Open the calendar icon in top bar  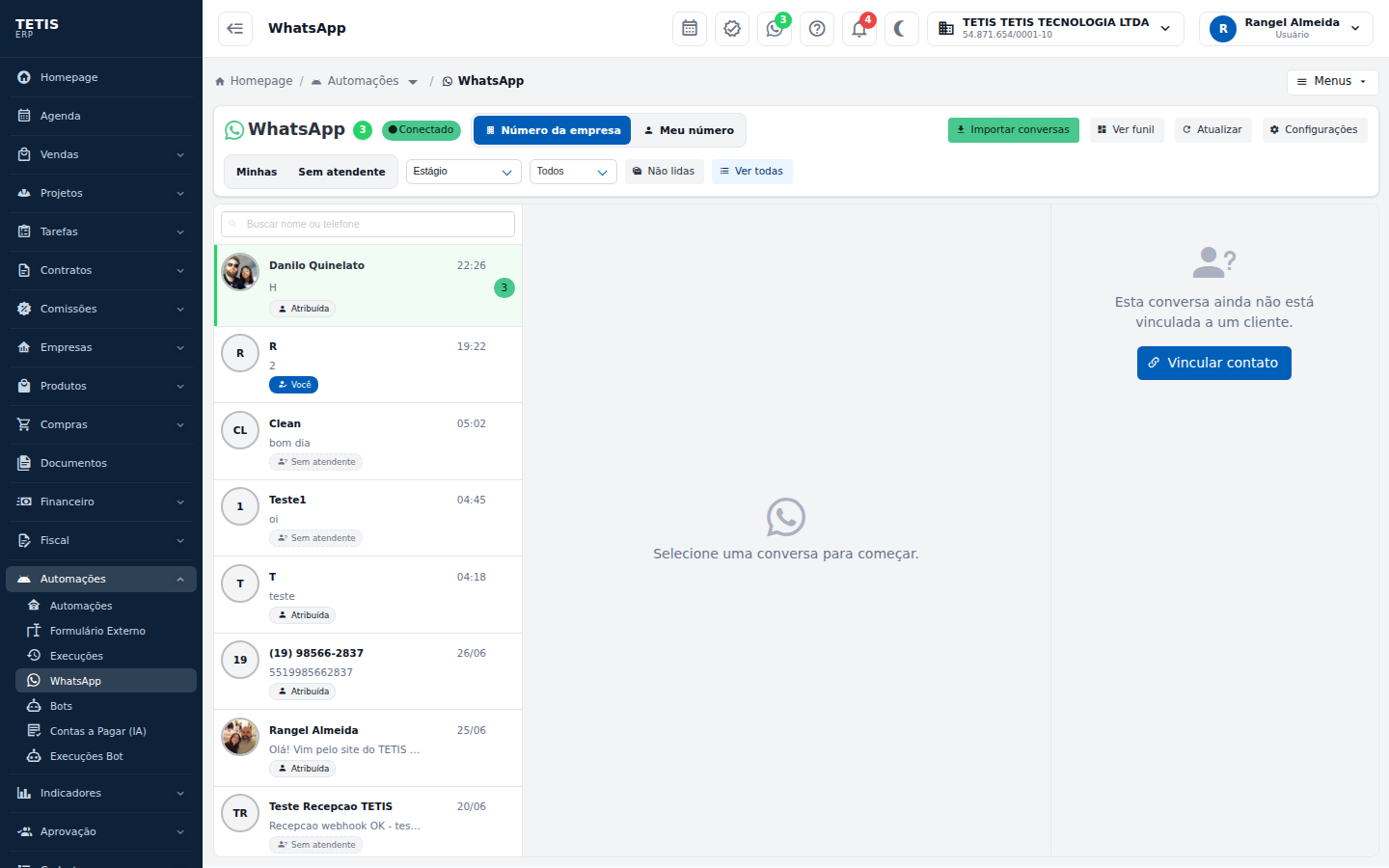pyautogui.click(x=690, y=29)
